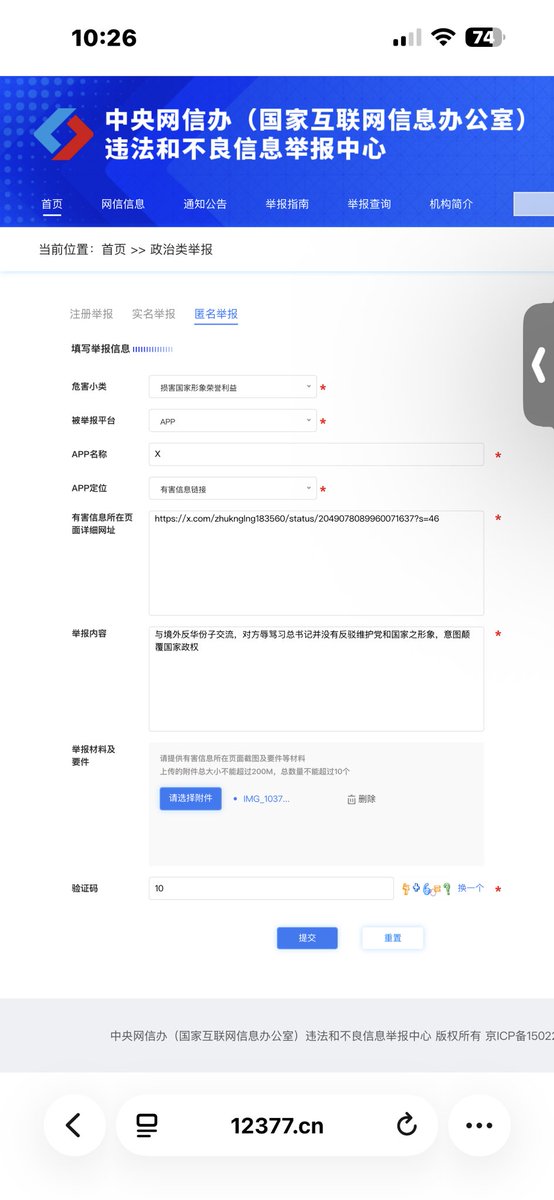Click the captcha image
Screen dimensions: 554x1200
click(x=427, y=888)
